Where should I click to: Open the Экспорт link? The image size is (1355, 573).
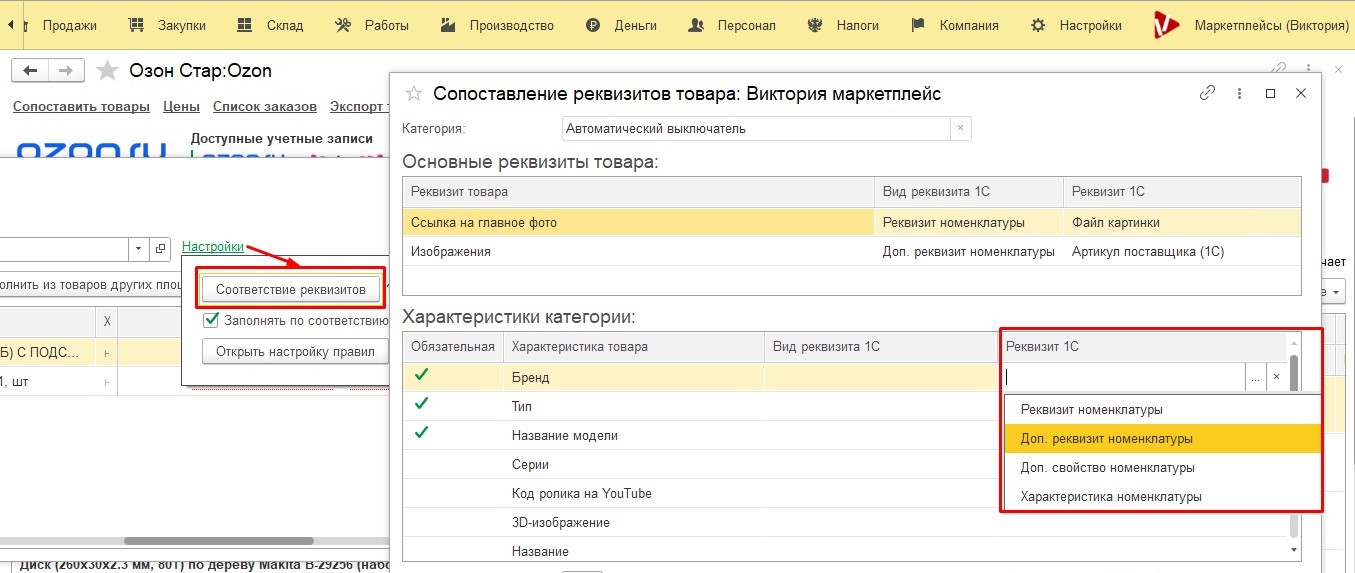(x=357, y=106)
